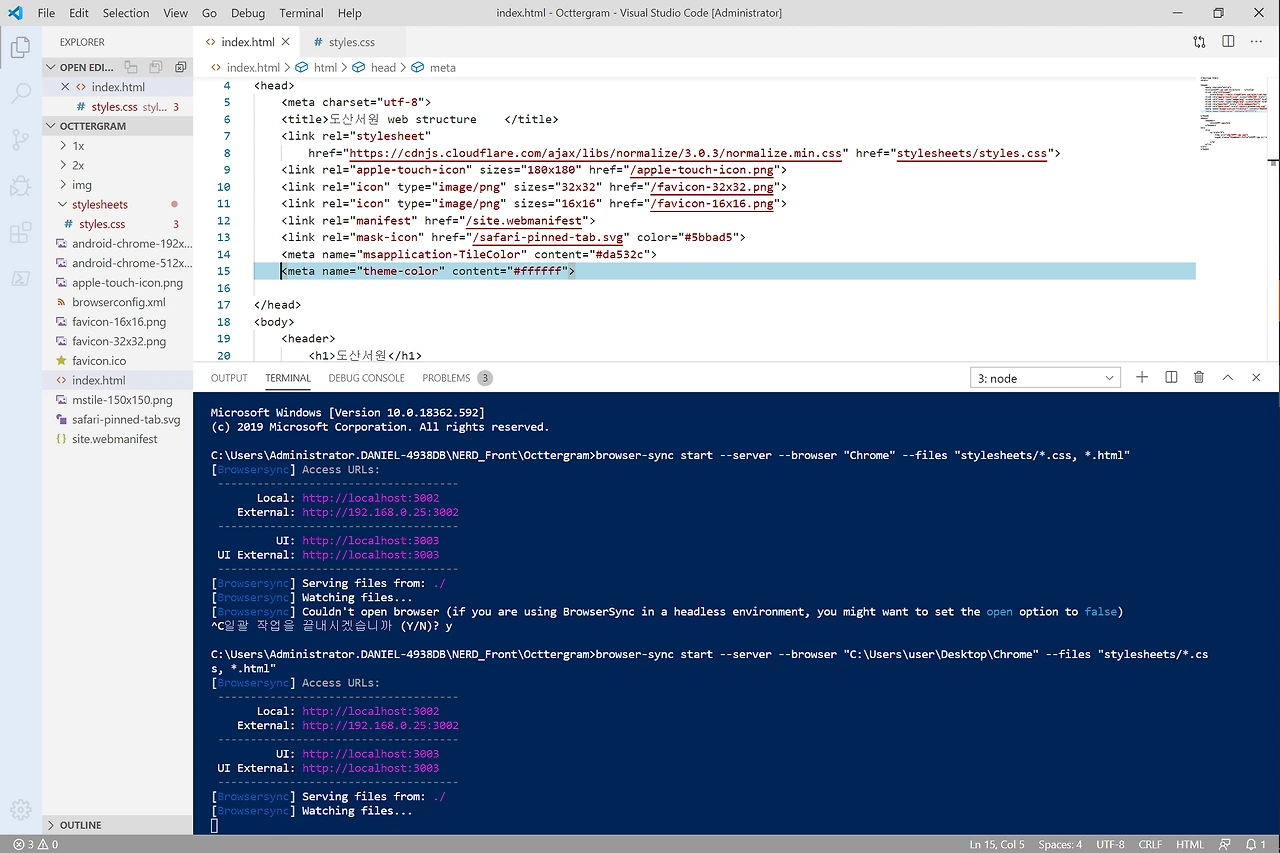Change language mode via 'HTML' status item
1280x853 pixels.
(1190, 844)
